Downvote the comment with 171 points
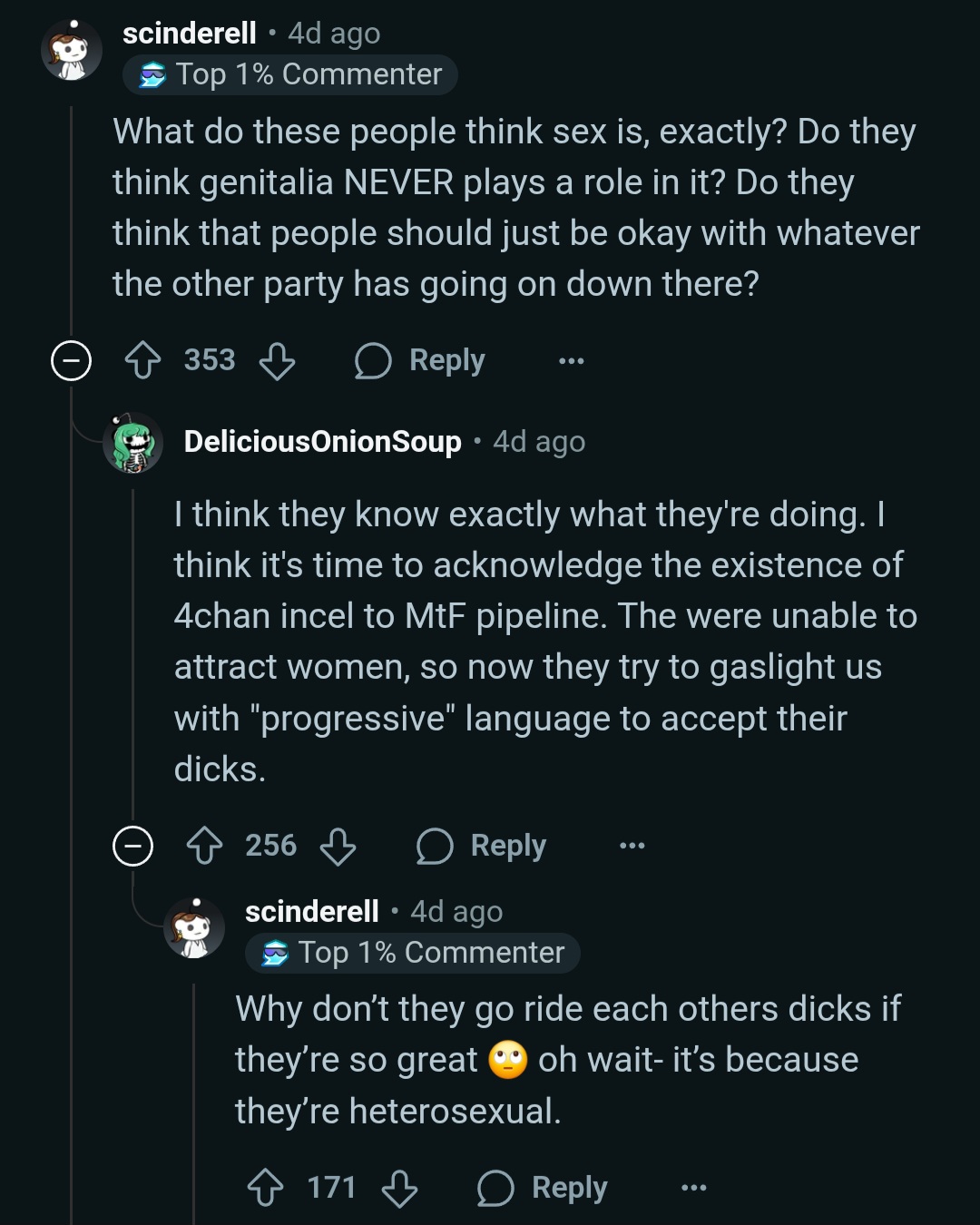Viewport: 980px width, 1225px height. coord(399,1187)
